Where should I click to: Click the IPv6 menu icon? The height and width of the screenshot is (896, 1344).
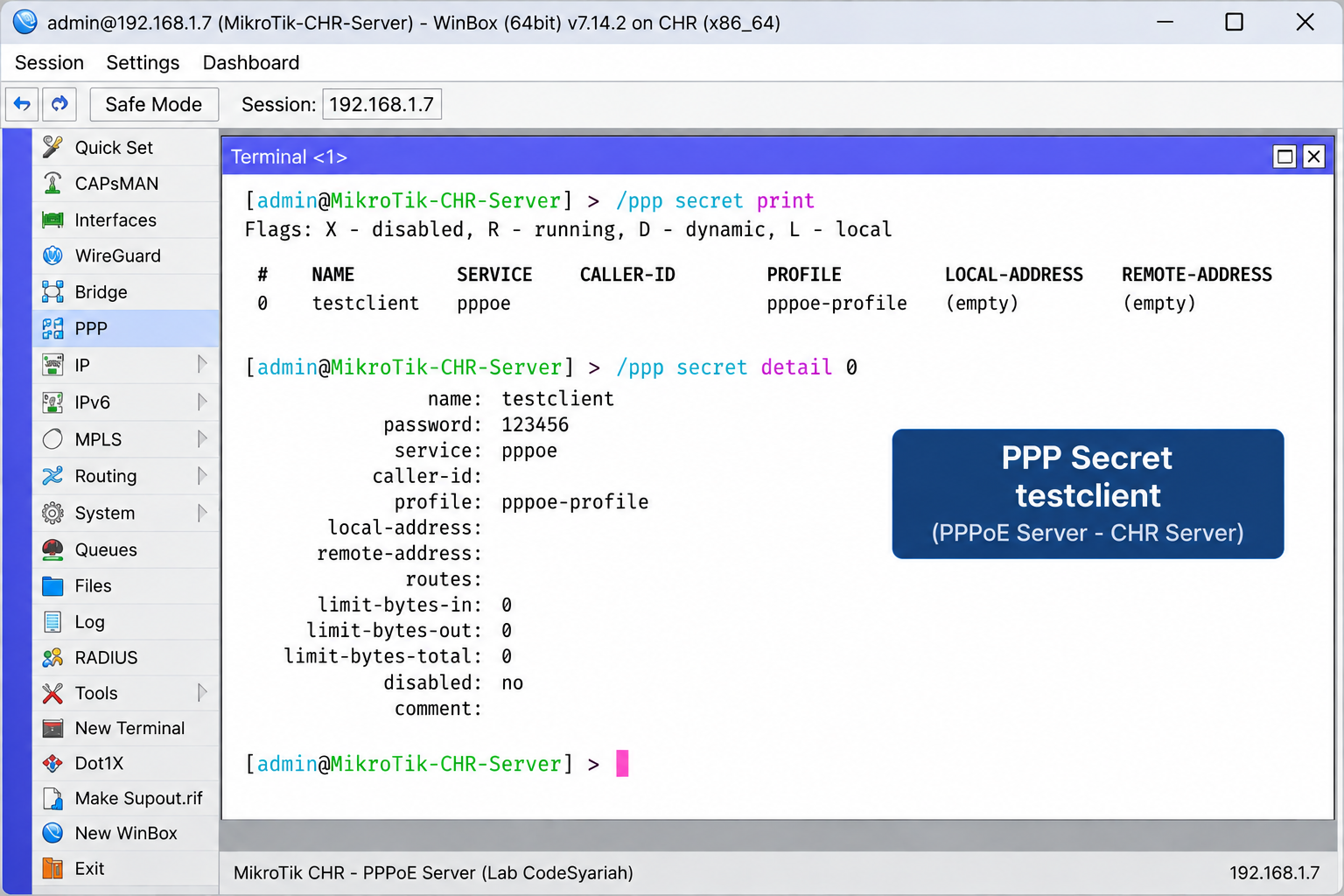pyautogui.click(x=52, y=402)
